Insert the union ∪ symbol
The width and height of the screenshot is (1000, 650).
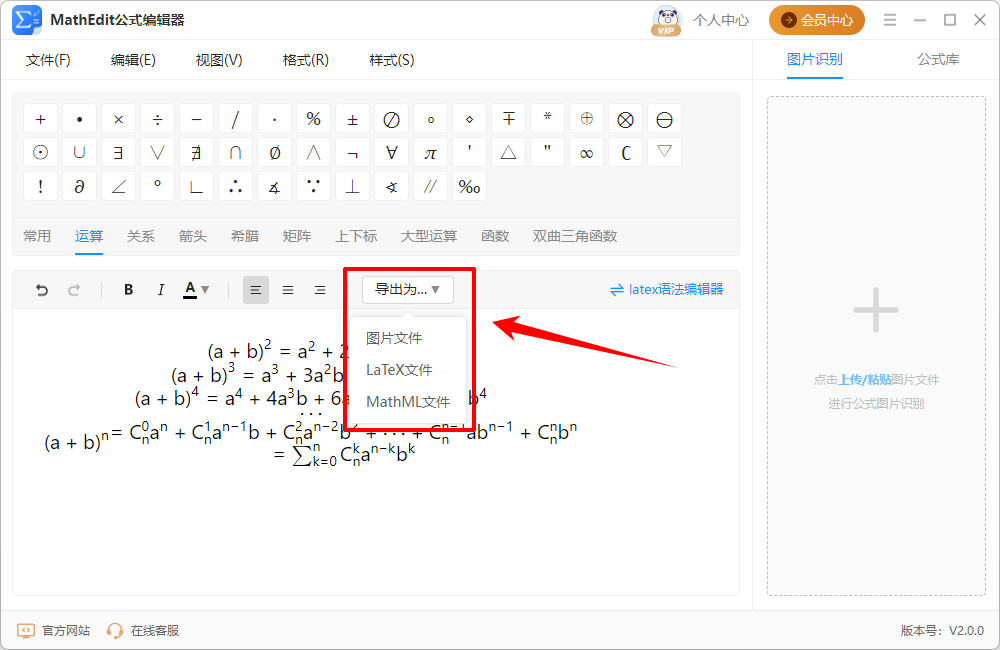pos(79,153)
